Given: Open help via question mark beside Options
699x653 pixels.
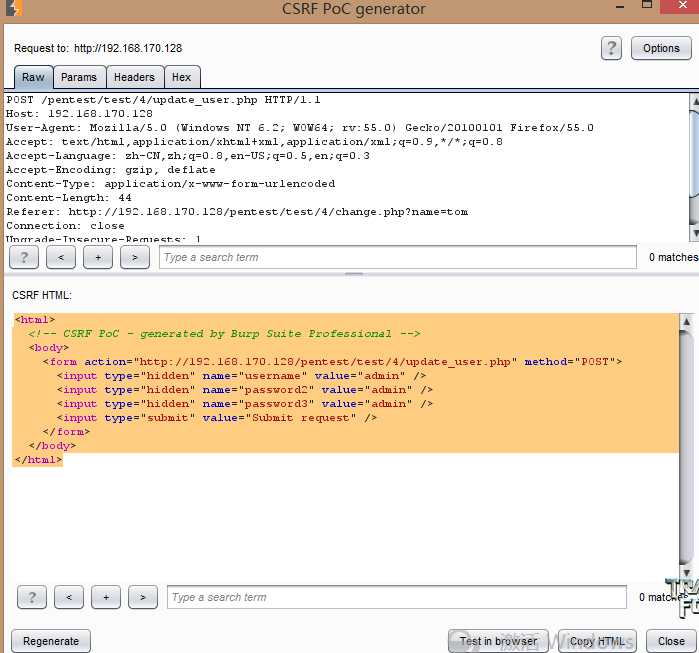Looking at the screenshot, I should click(611, 48).
